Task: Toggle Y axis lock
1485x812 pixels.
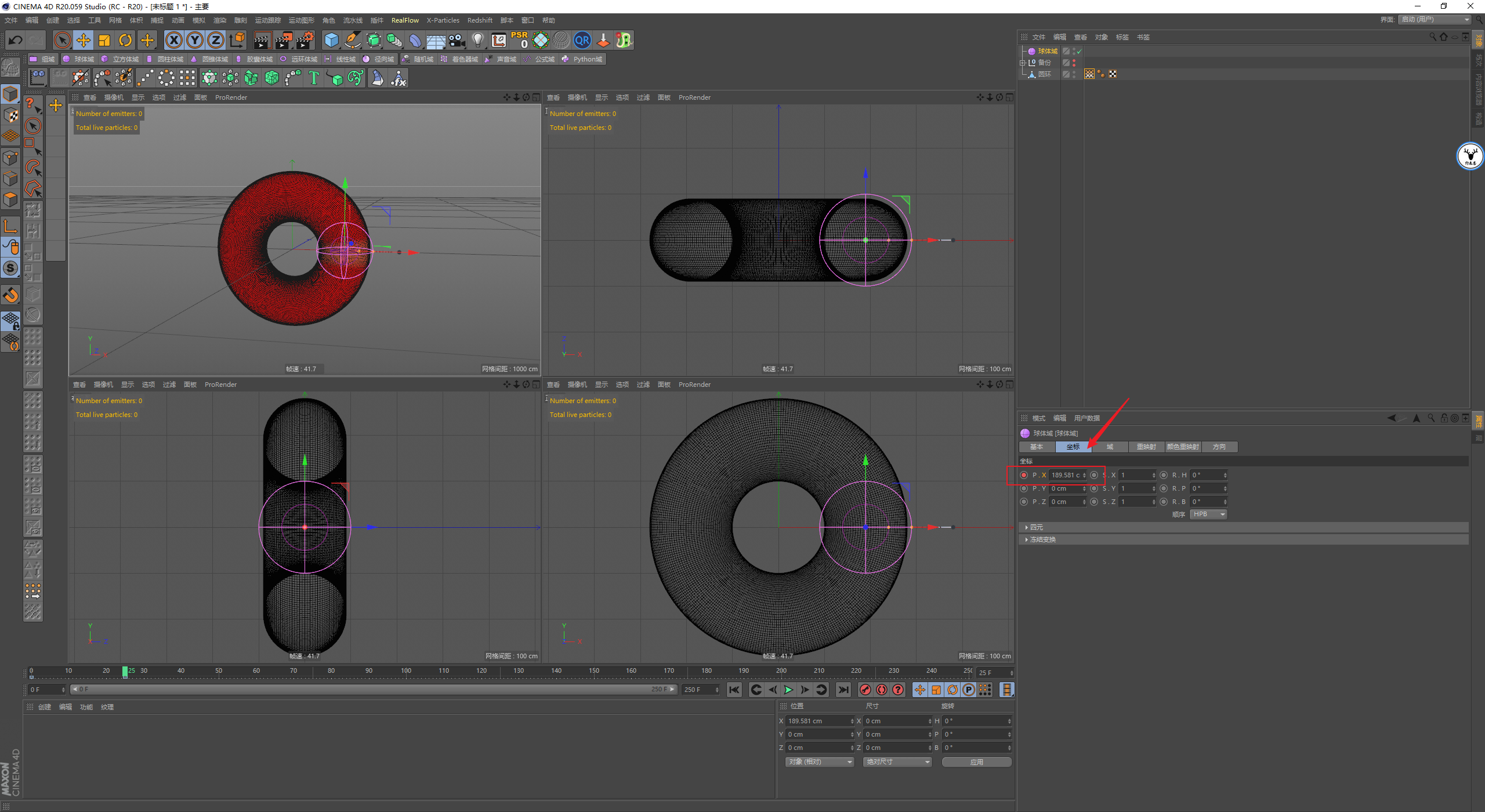Action: click(195, 40)
